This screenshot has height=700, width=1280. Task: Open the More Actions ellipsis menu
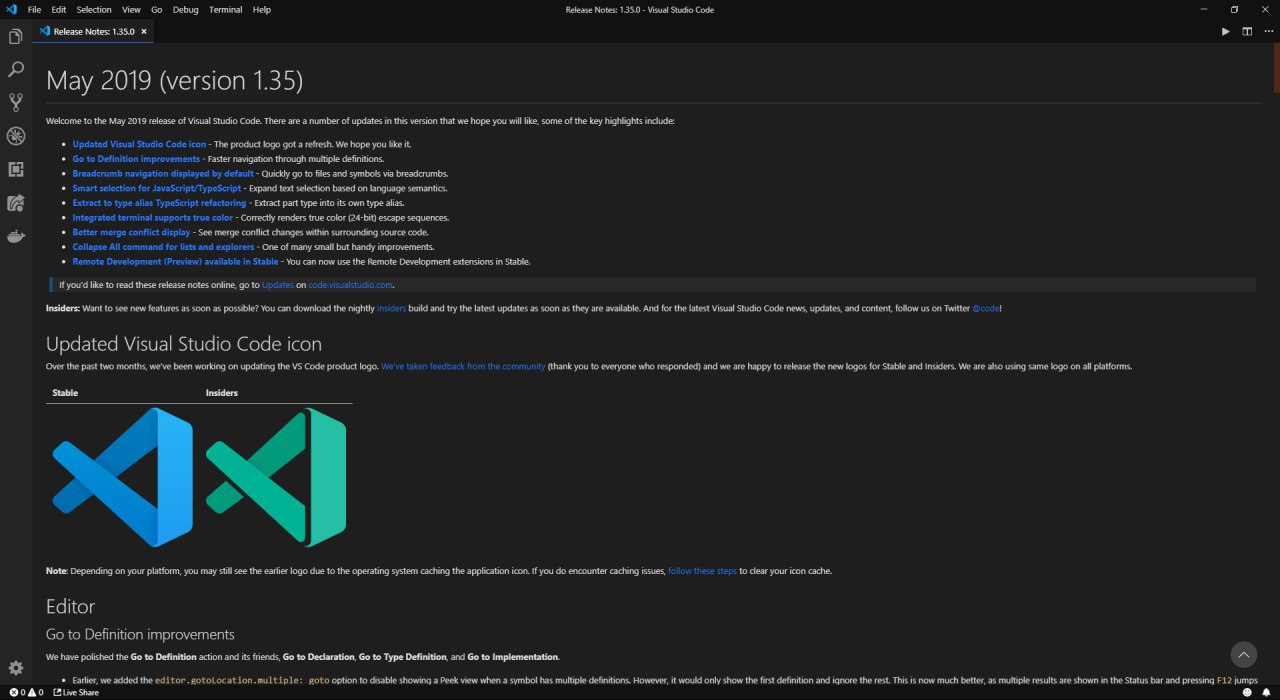coord(1268,31)
